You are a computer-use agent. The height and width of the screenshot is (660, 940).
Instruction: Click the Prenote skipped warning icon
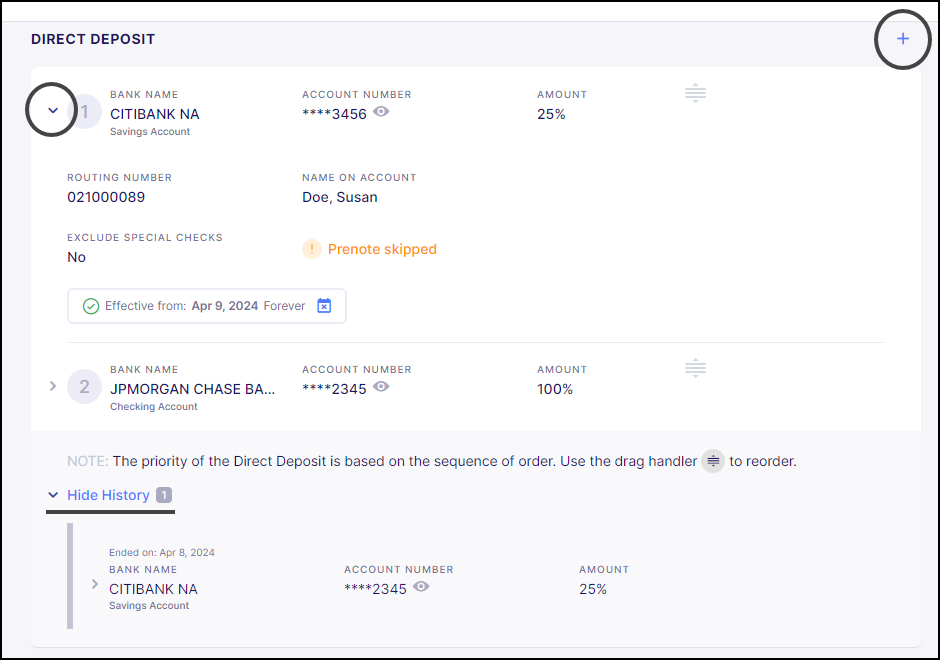312,249
